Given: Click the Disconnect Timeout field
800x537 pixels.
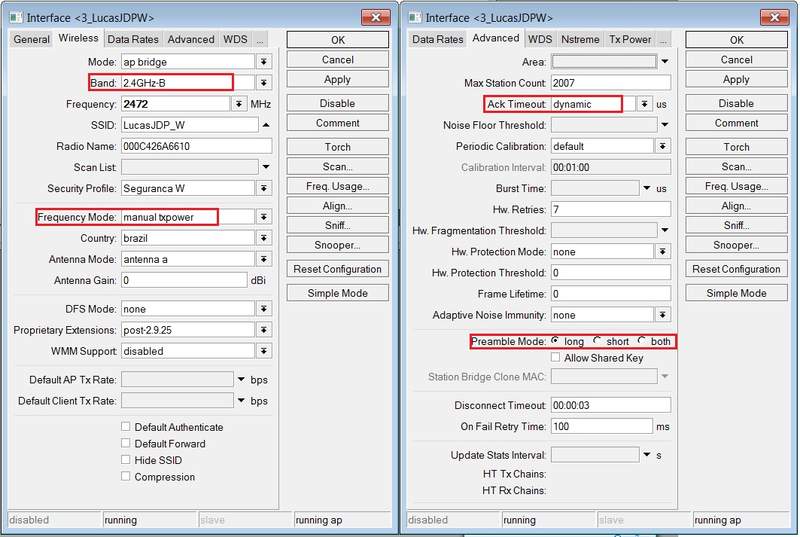Looking at the screenshot, I should coord(611,405).
